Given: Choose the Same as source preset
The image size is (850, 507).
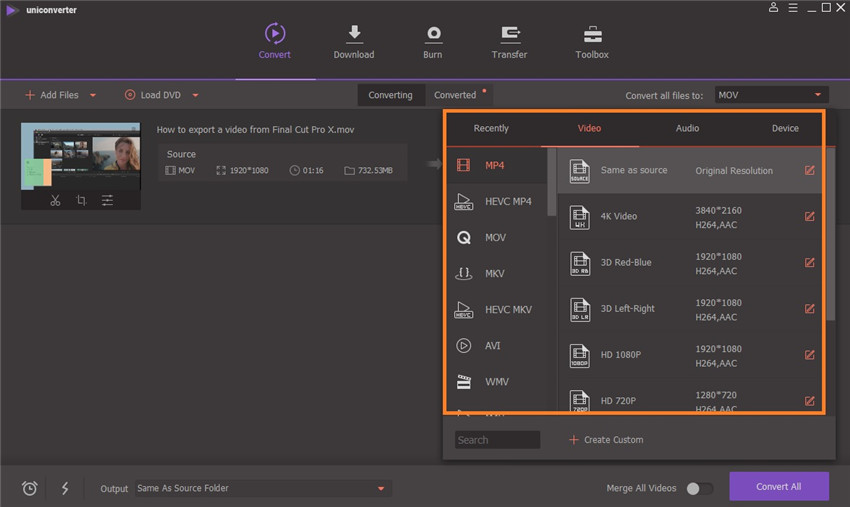Looking at the screenshot, I should click(x=690, y=170).
